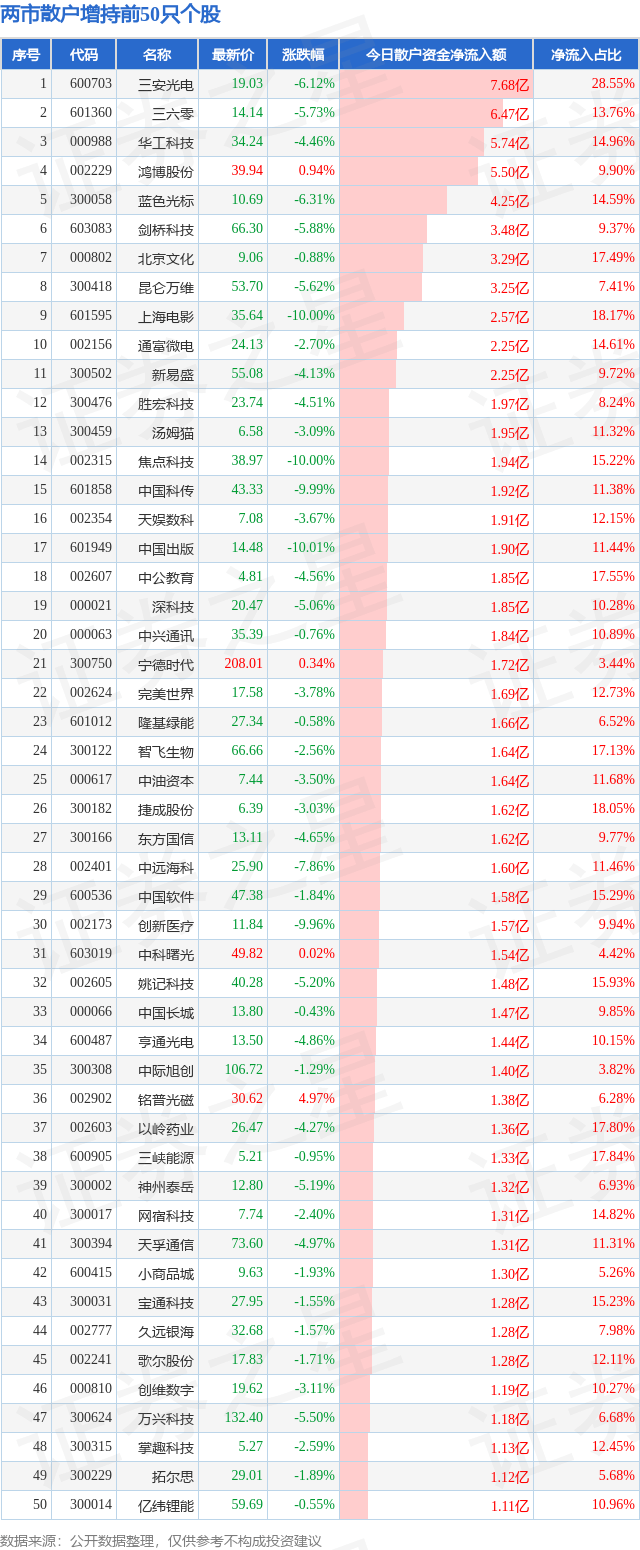Click the 代码 column header
640x1550 pixels.
click(x=84, y=55)
